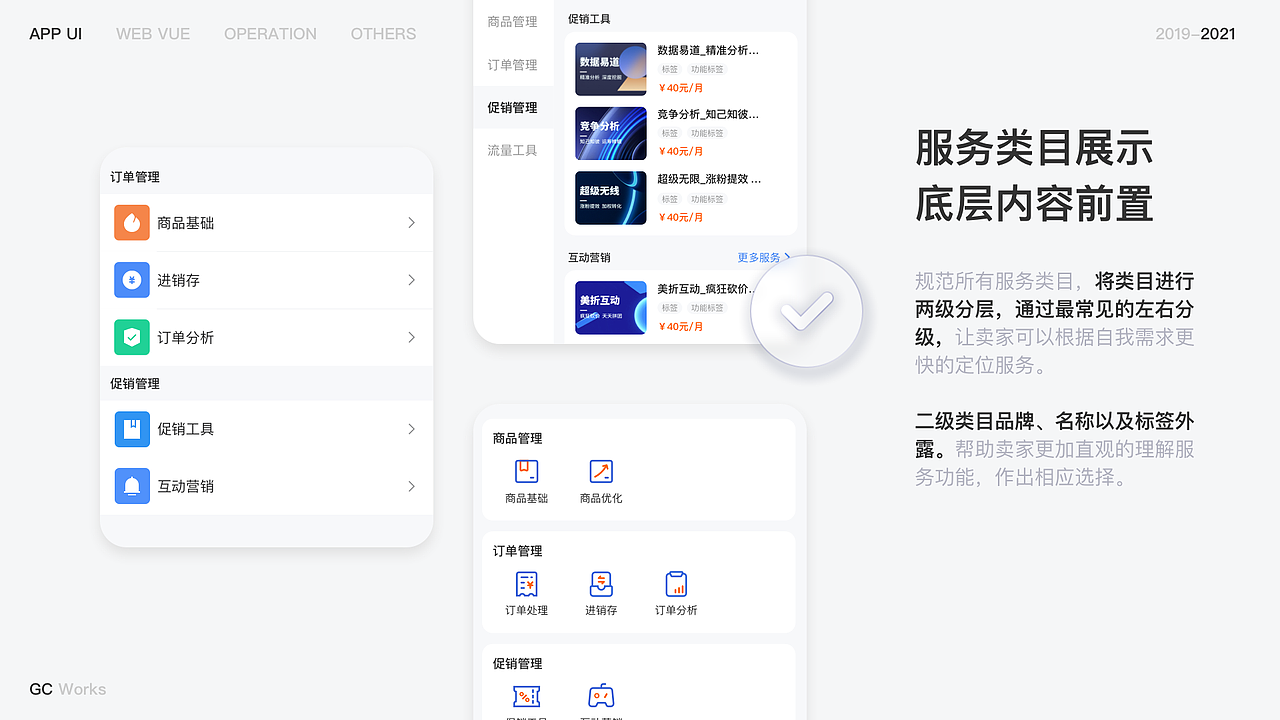The image size is (1280, 720).
Task: Open the 数据易道 service thumbnail
Action: click(611, 69)
